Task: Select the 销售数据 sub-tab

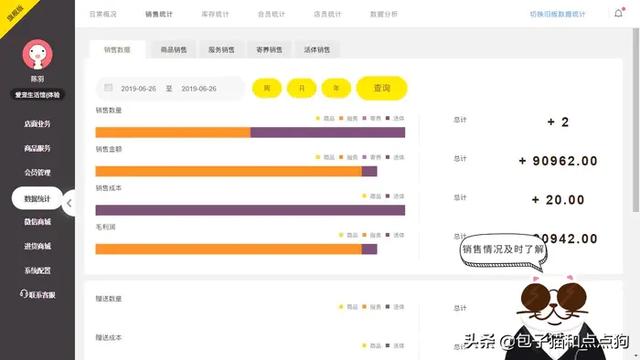Action: pos(117,50)
